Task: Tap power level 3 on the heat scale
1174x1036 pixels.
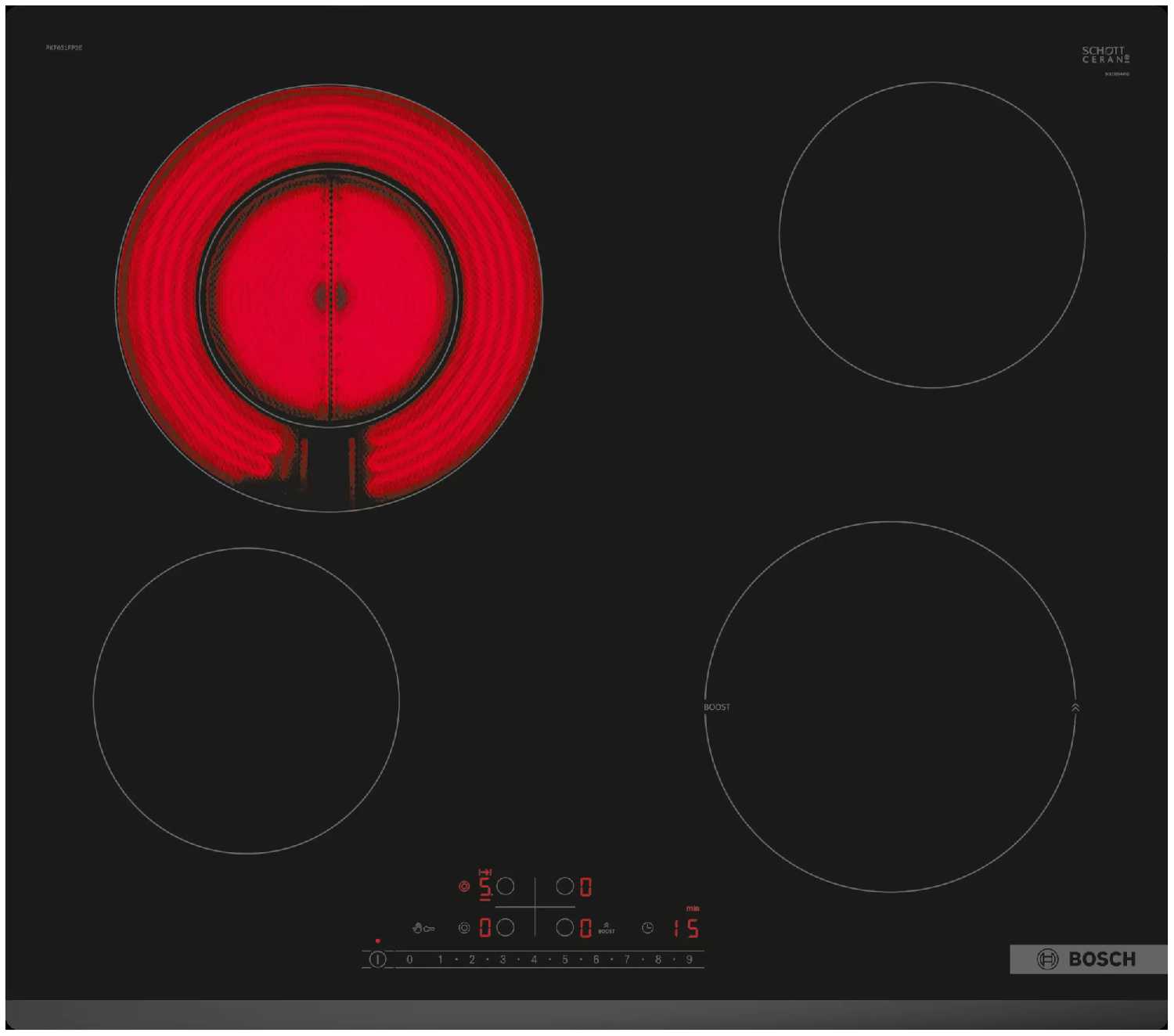Action: click(x=502, y=959)
